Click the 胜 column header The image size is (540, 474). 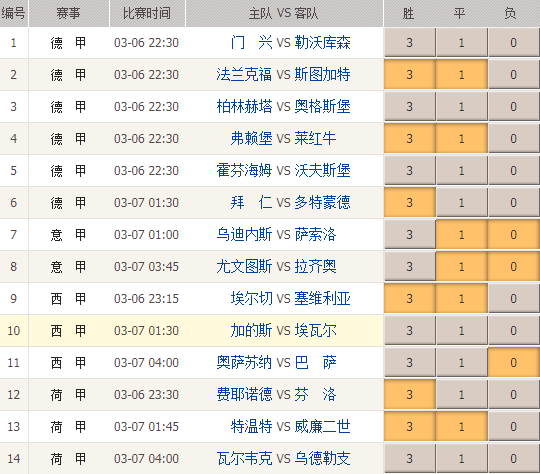coord(409,13)
